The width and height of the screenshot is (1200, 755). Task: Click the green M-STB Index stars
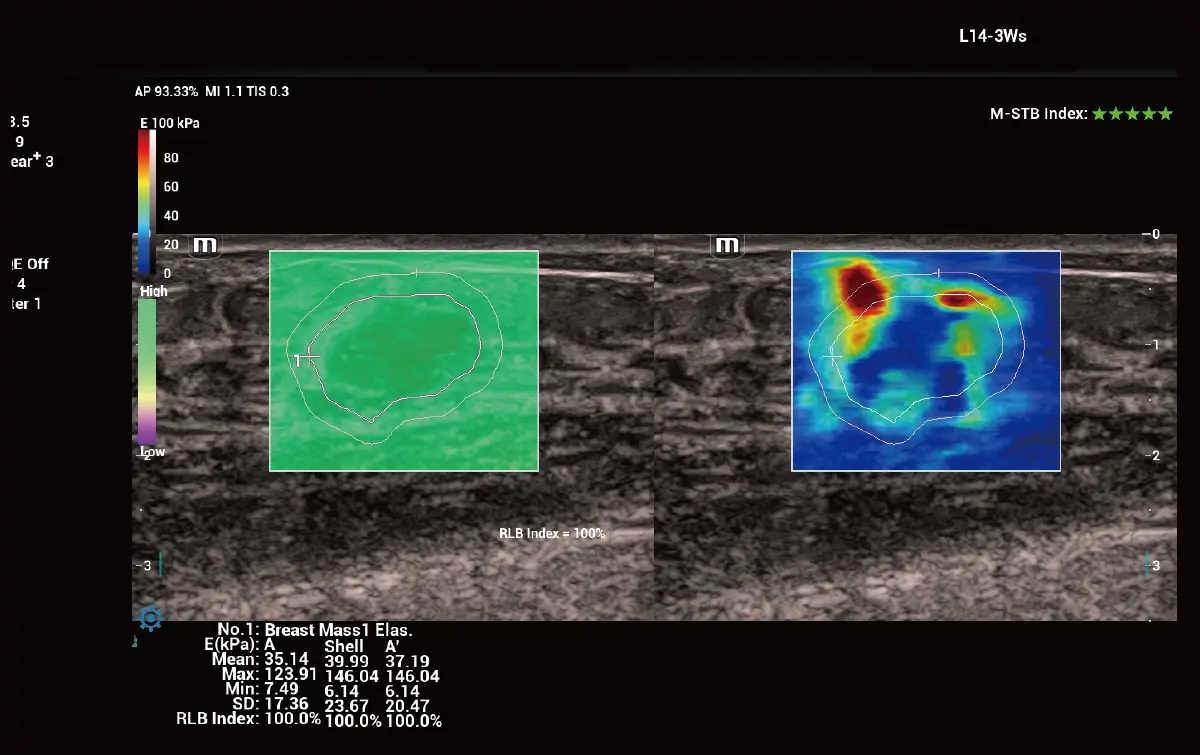1132,114
